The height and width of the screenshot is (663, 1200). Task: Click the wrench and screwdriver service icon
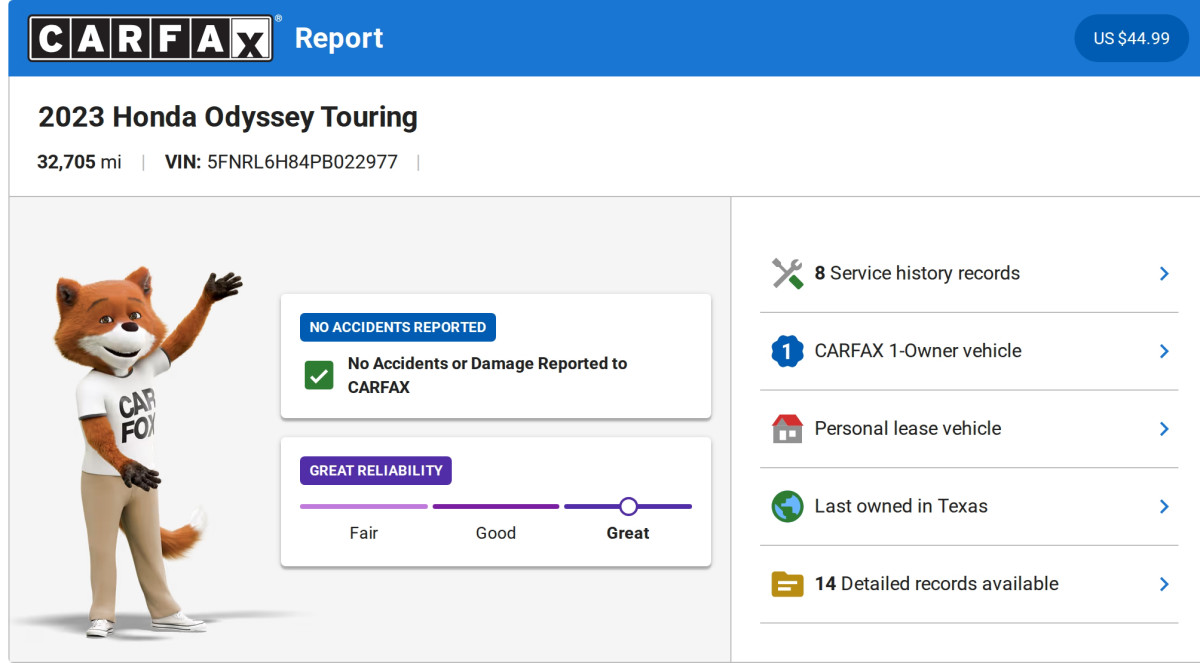click(787, 273)
